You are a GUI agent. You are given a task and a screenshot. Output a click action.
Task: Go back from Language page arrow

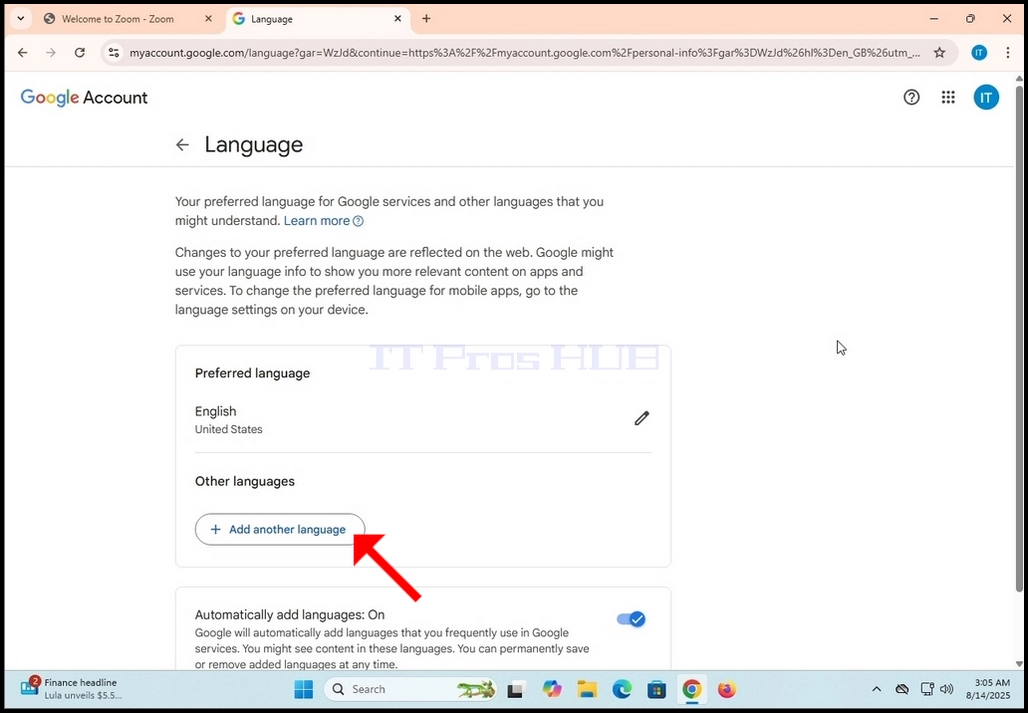[x=182, y=145]
